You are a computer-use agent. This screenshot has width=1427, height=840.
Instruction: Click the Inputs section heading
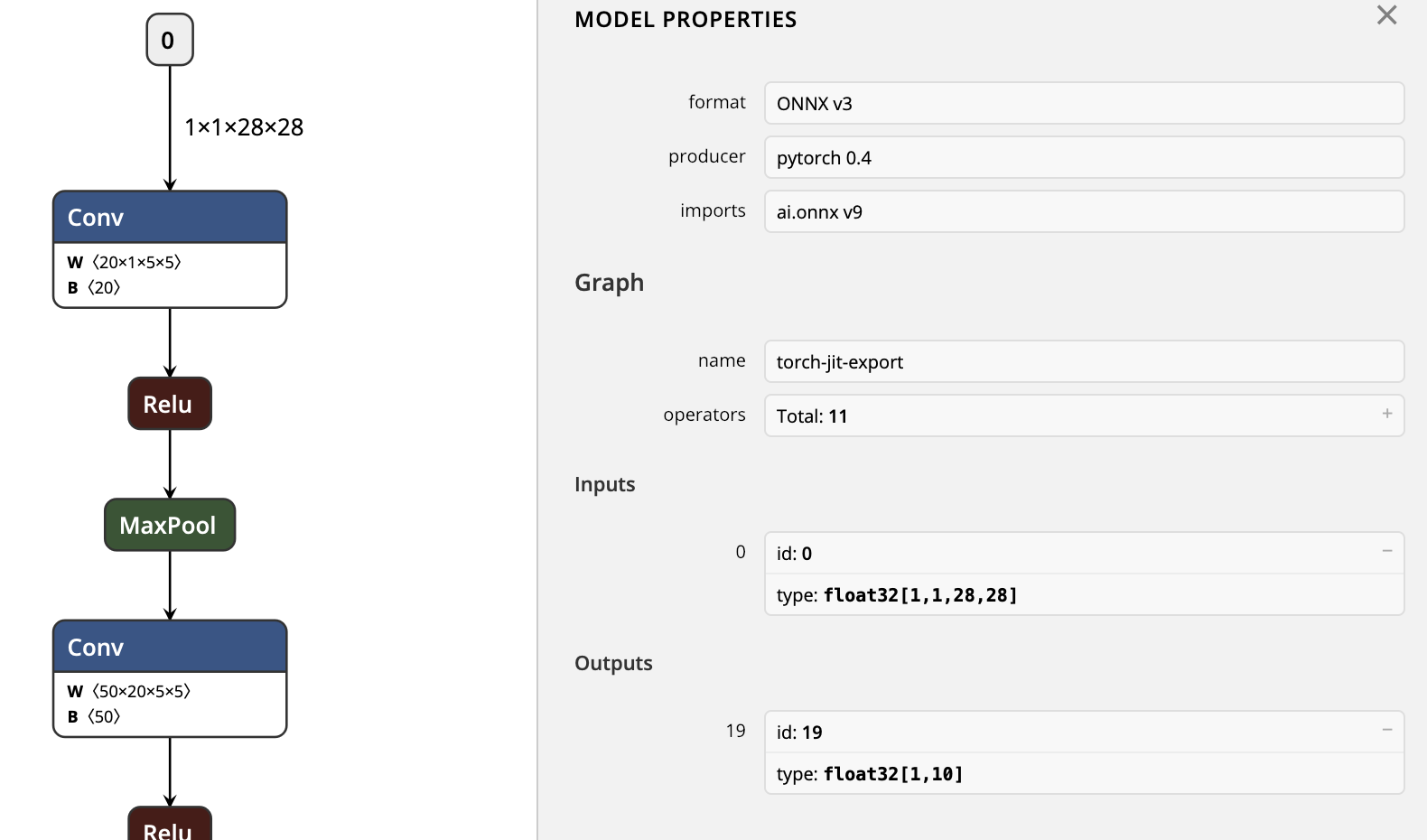click(x=604, y=484)
